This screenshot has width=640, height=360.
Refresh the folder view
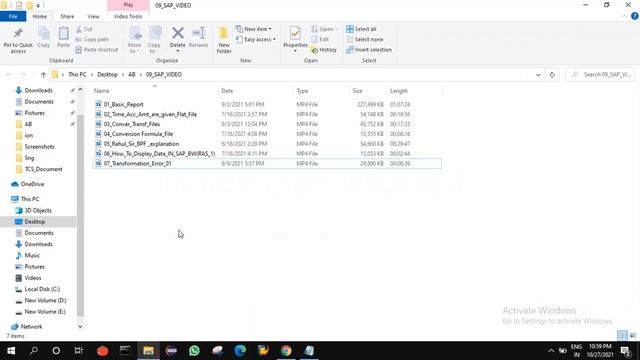[x=552, y=75]
